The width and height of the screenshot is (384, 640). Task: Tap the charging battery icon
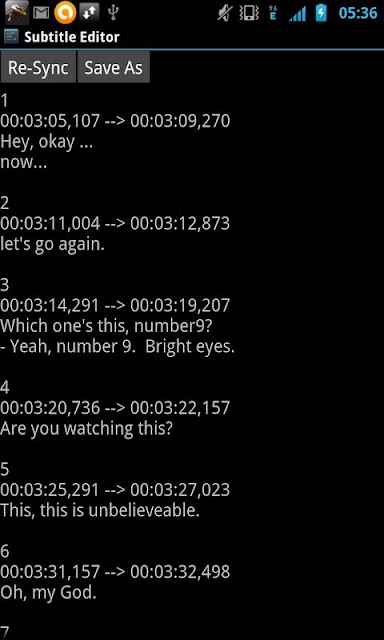(x=321, y=13)
